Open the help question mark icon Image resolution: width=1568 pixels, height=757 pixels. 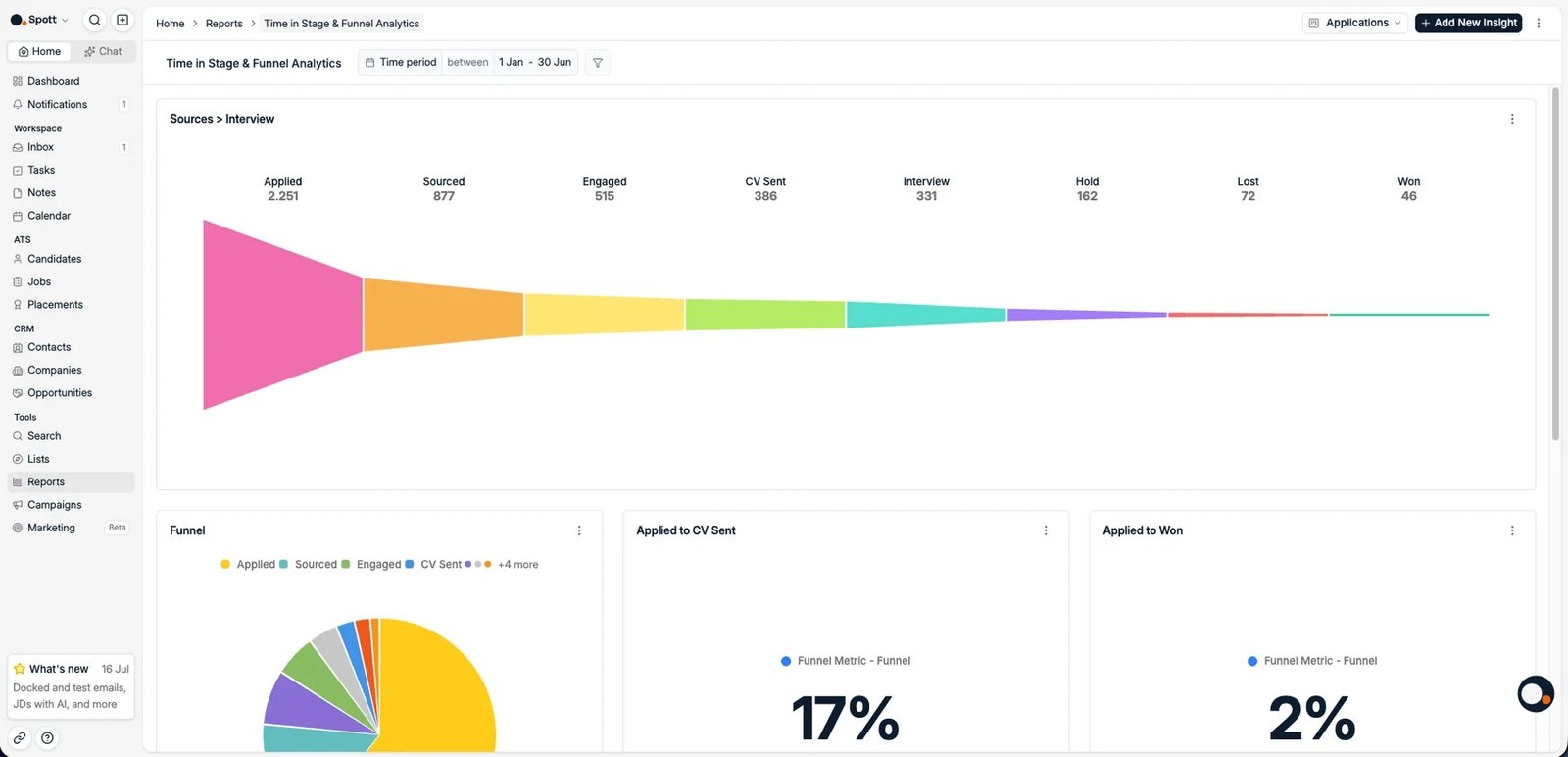pos(47,738)
